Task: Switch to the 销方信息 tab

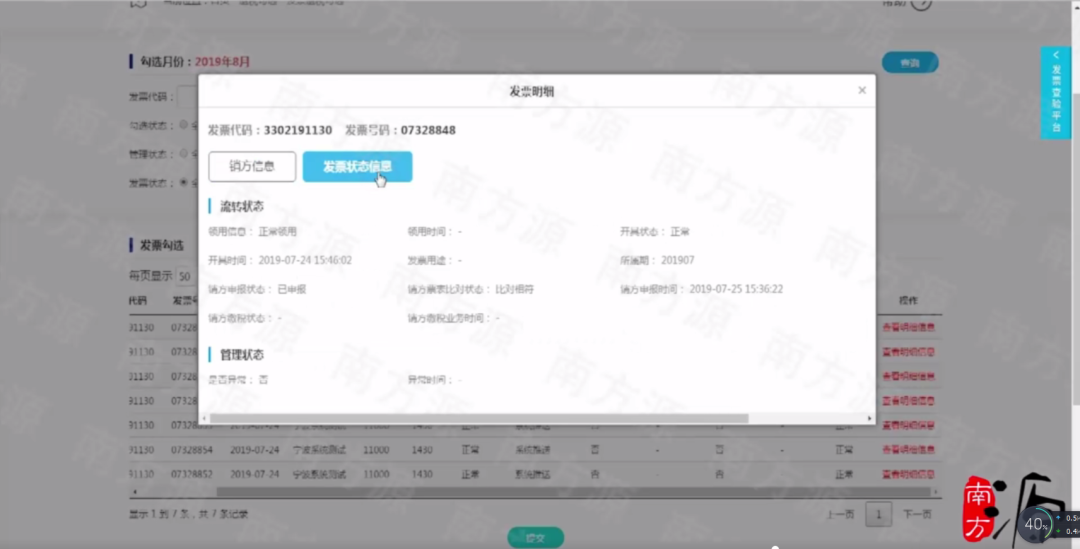Action: [x=252, y=167]
